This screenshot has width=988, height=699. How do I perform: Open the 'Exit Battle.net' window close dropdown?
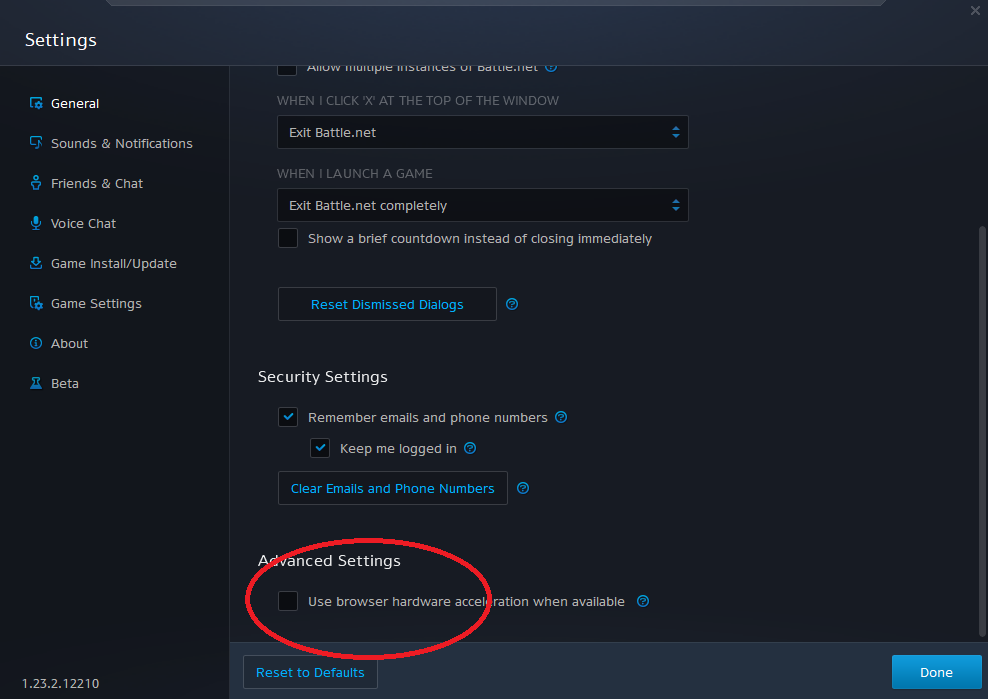click(x=483, y=132)
